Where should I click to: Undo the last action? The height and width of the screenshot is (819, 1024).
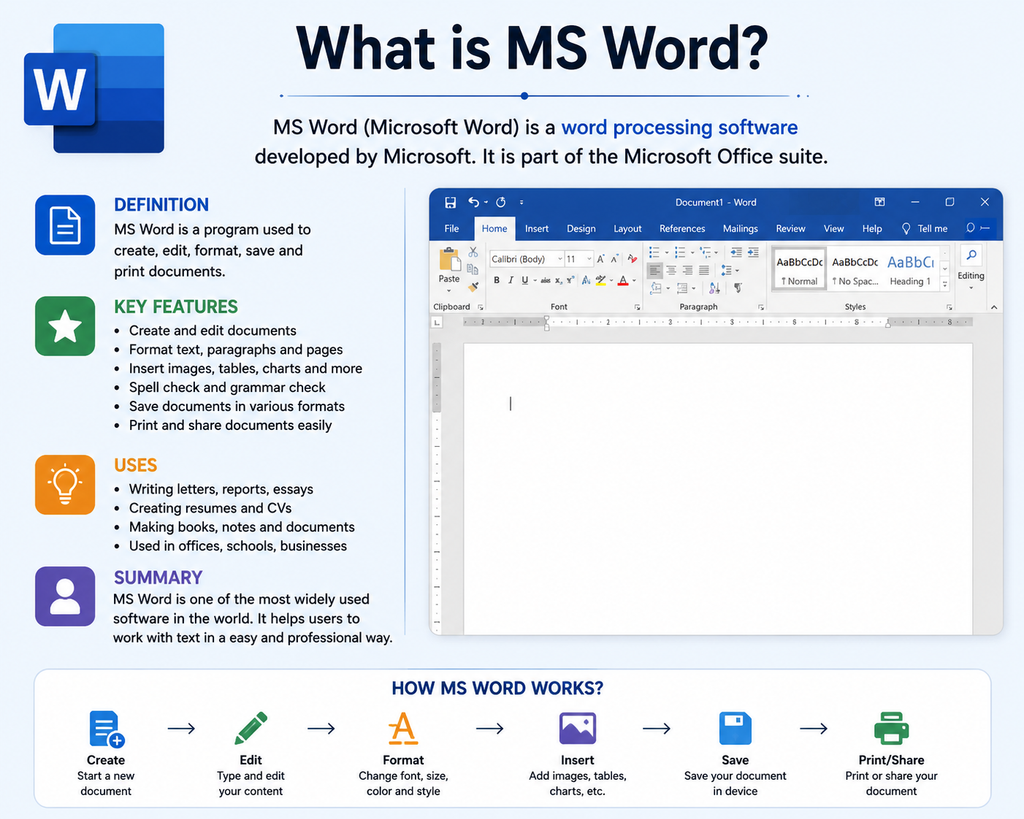473,202
